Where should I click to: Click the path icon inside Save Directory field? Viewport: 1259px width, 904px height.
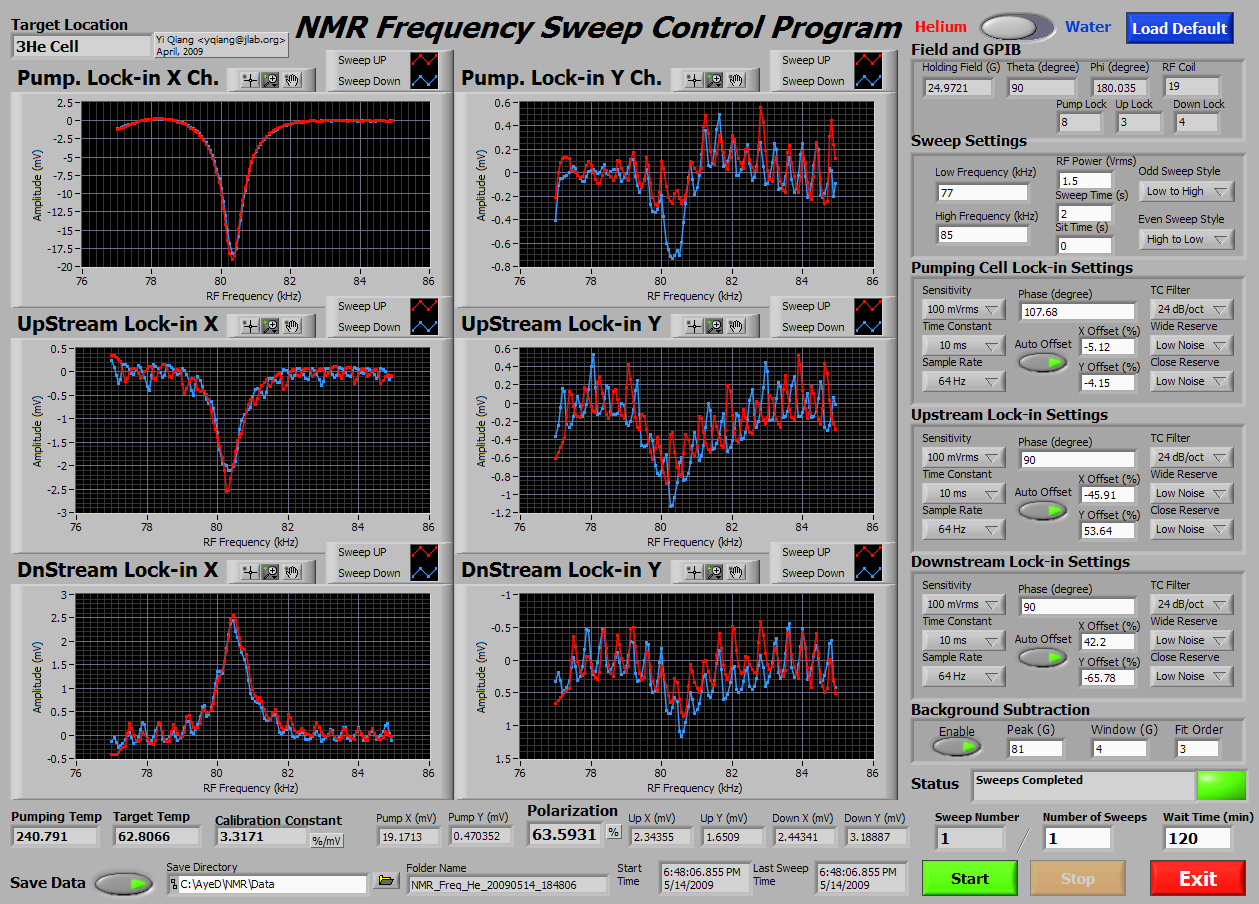pyautogui.click(x=174, y=884)
